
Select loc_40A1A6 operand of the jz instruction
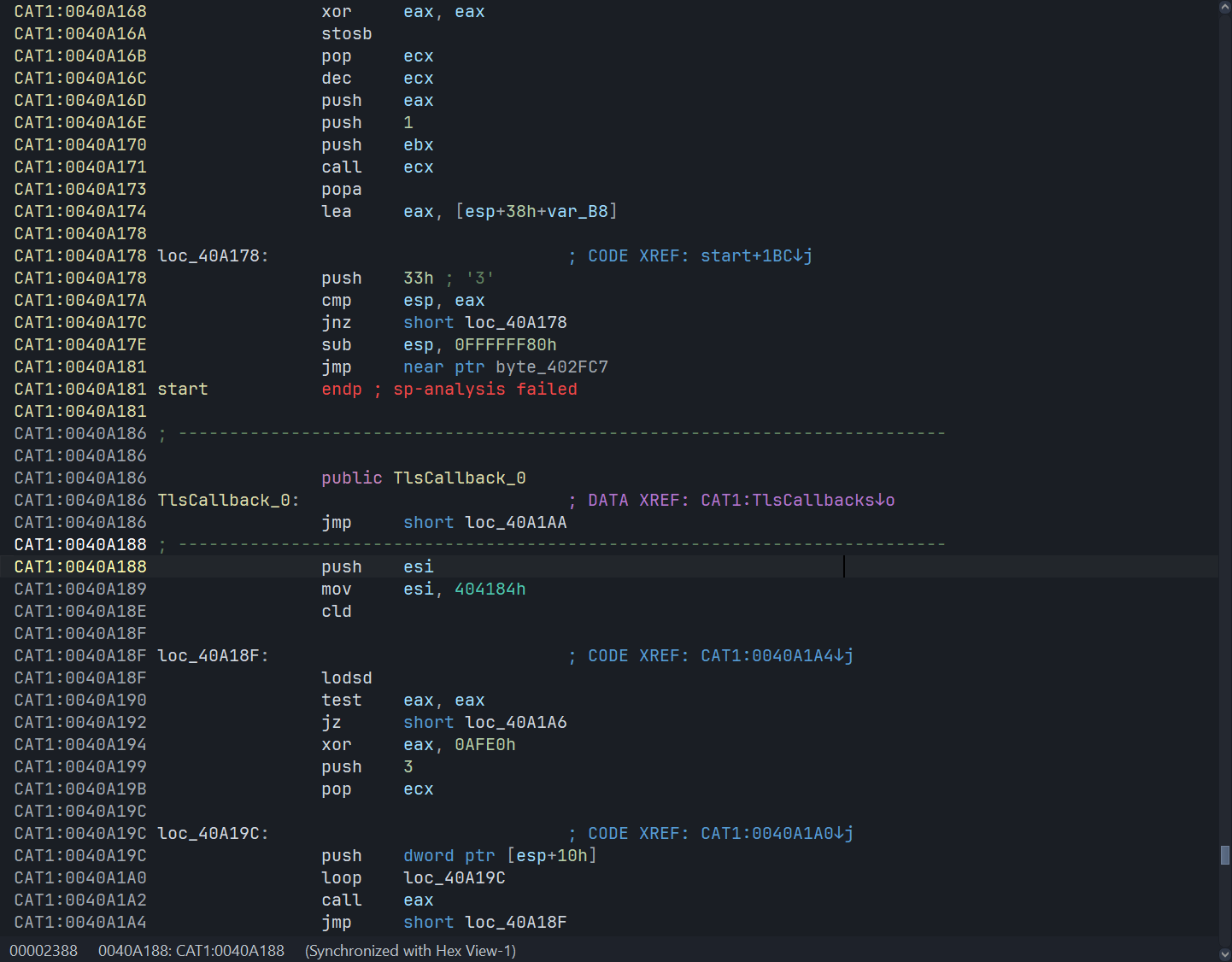515,723
